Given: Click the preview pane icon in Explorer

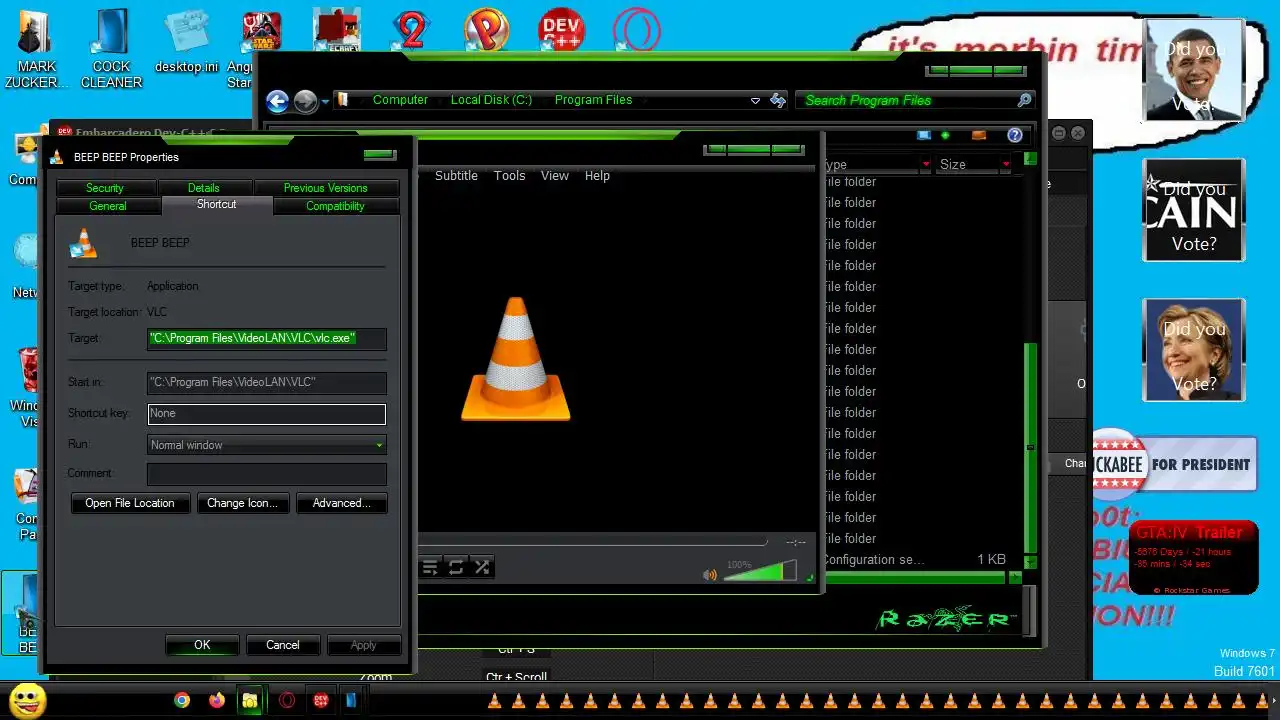Looking at the screenshot, I should 979,135.
